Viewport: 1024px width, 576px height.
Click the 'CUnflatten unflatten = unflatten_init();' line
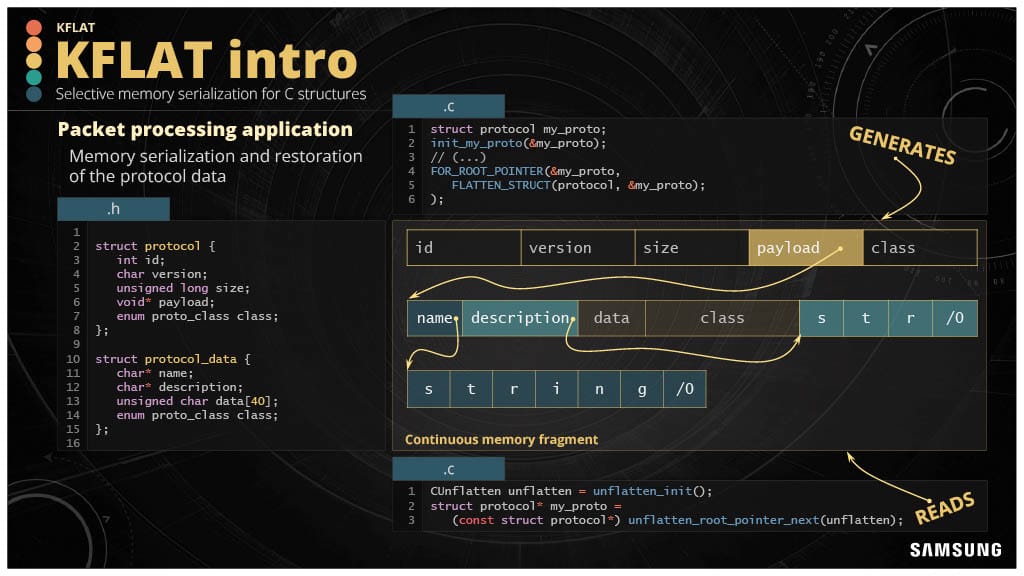tap(571, 491)
